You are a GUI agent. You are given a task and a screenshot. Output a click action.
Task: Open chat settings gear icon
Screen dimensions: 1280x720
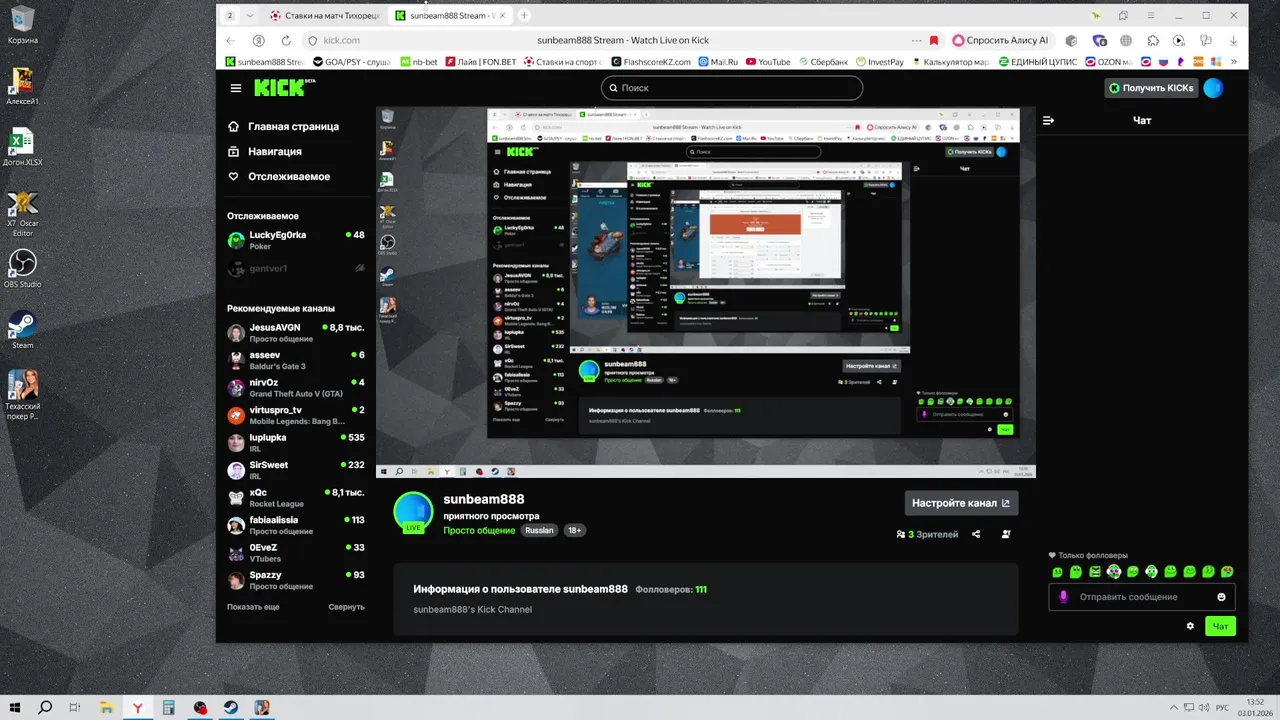pyautogui.click(x=1190, y=626)
